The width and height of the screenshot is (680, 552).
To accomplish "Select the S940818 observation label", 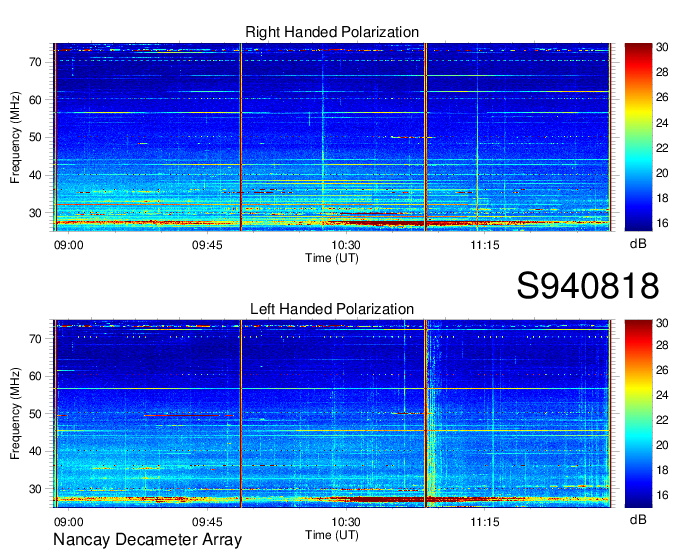I will tap(588, 286).
